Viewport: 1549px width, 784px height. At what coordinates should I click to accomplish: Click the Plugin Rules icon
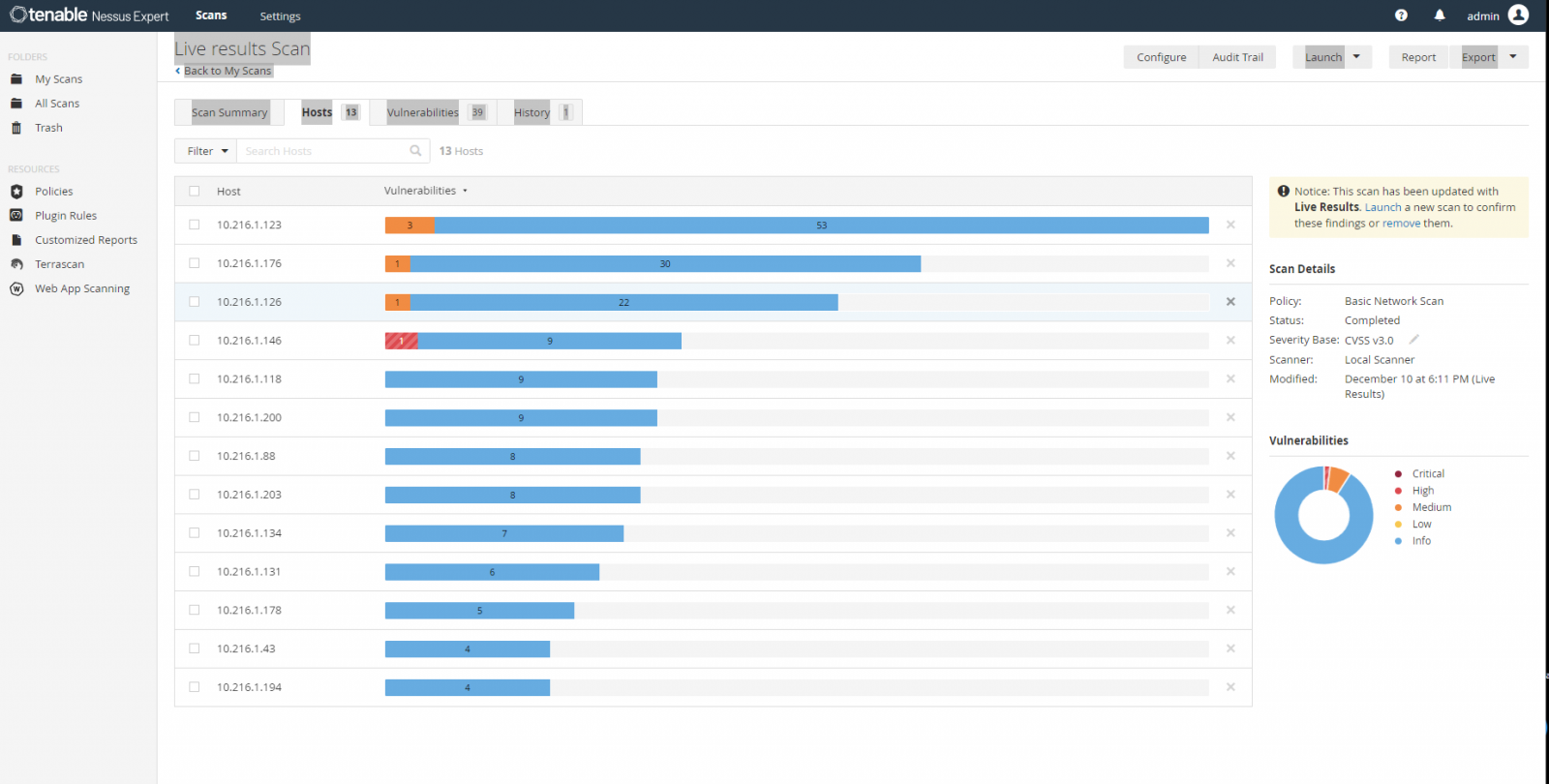point(16,216)
